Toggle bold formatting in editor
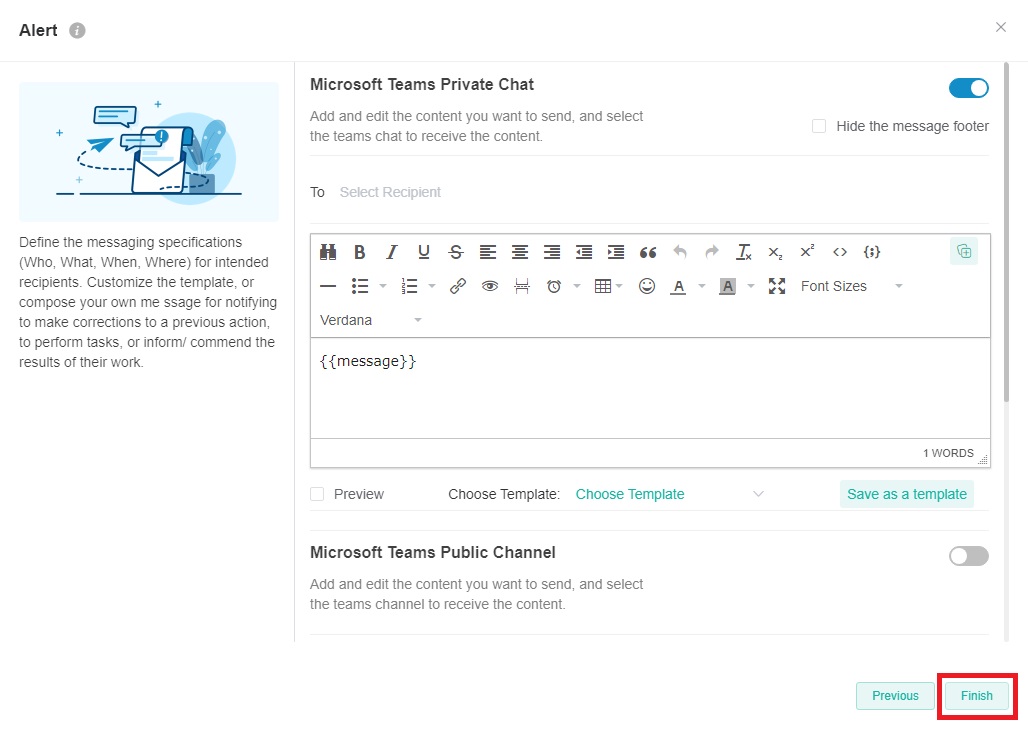This screenshot has width=1028, height=729. [x=360, y=252]
